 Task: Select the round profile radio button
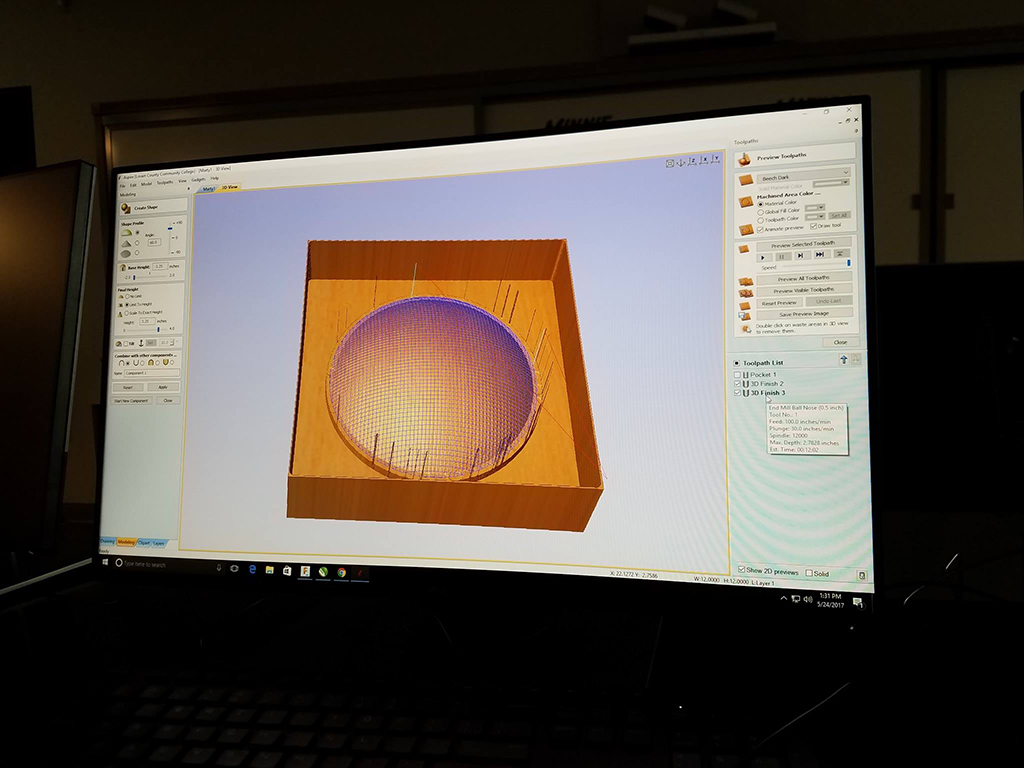137,232
